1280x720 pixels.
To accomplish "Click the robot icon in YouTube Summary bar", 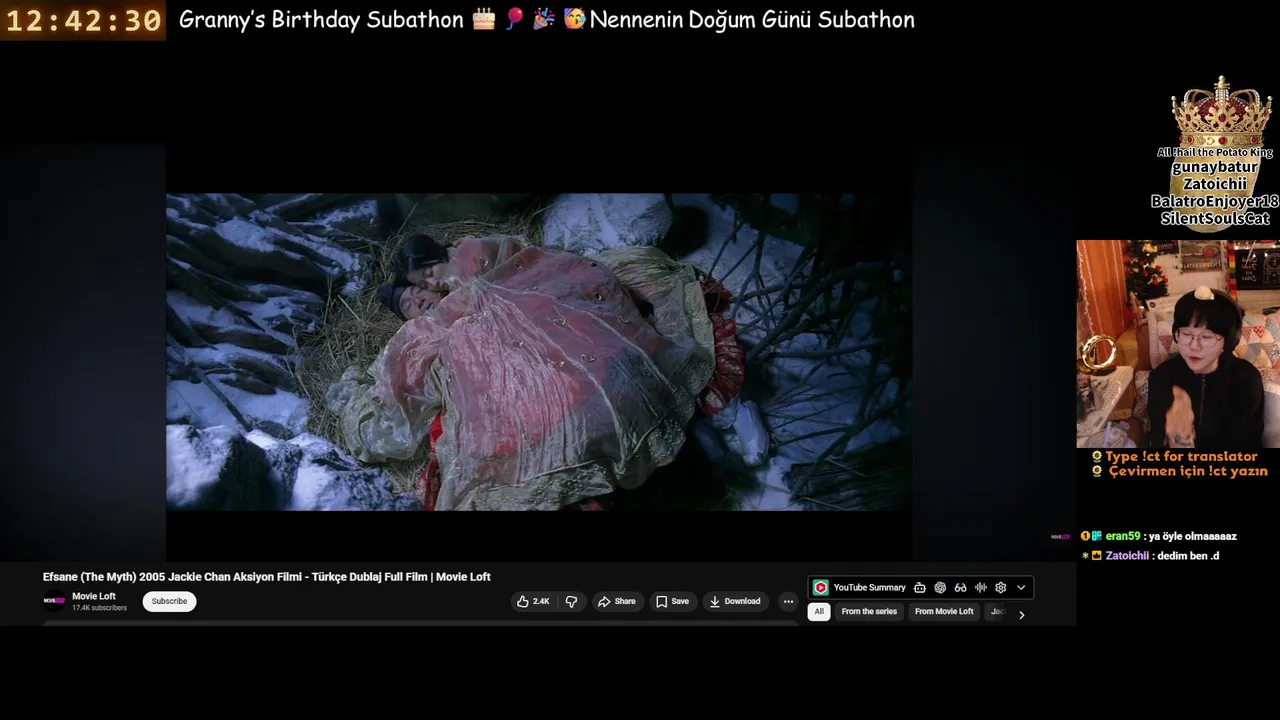I will click(x=919, y=588).
